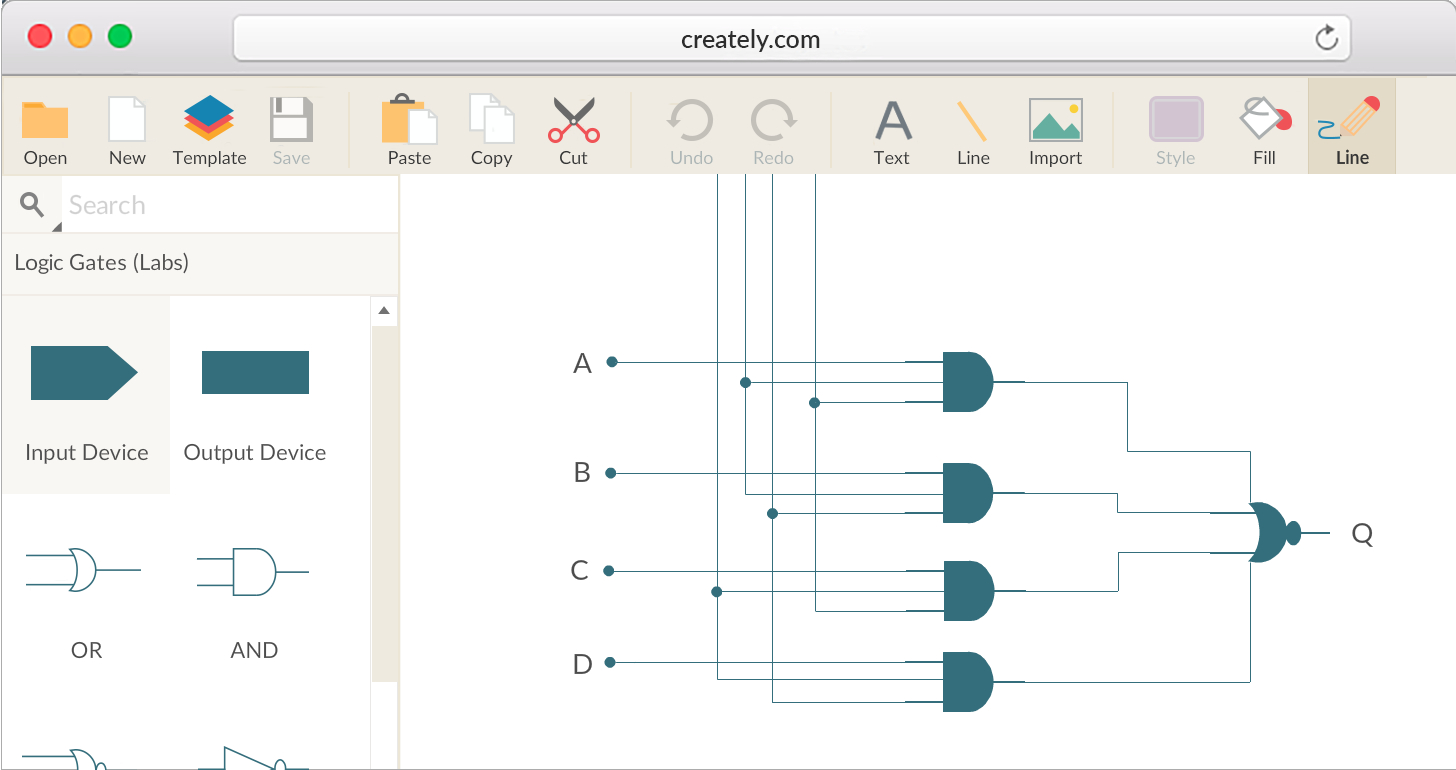Click the terminal dot next to C
1456x770 pixels.
click(608, 570)
